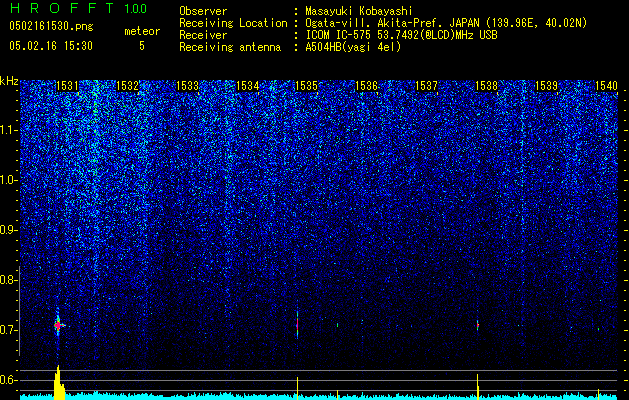629x400 pixels.
Task: Click the 1.1 kHz axis label
Action: coord(8,130)
